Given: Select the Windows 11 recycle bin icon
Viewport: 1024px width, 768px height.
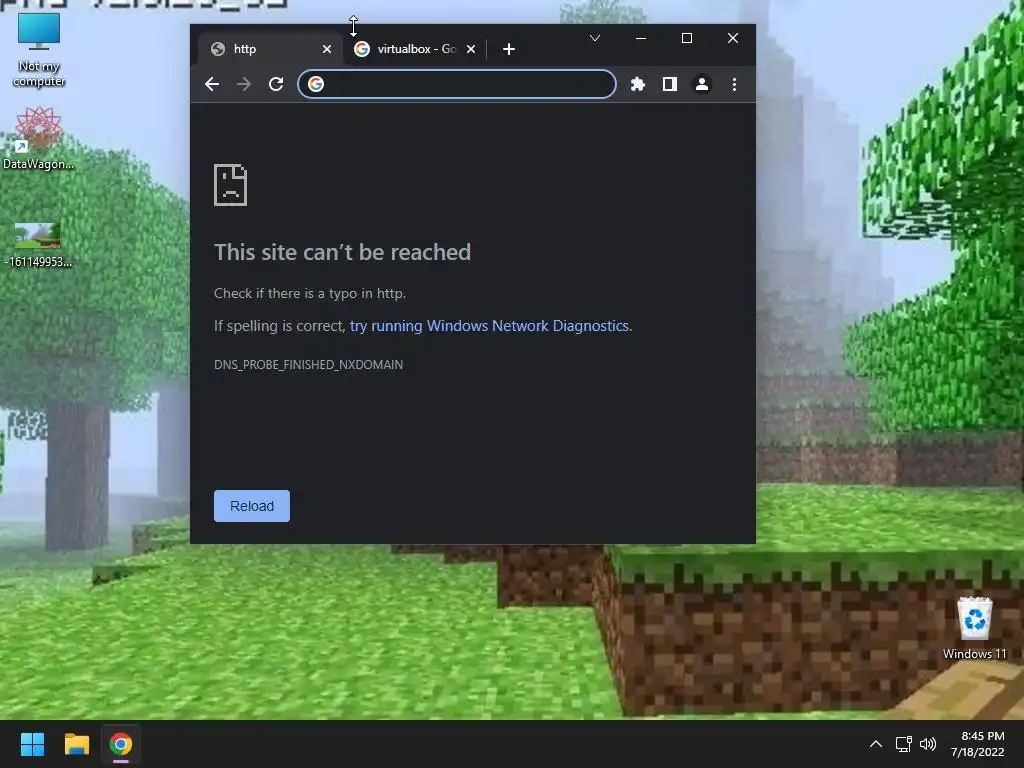Looking at the screenshot, I should (974, 628).
